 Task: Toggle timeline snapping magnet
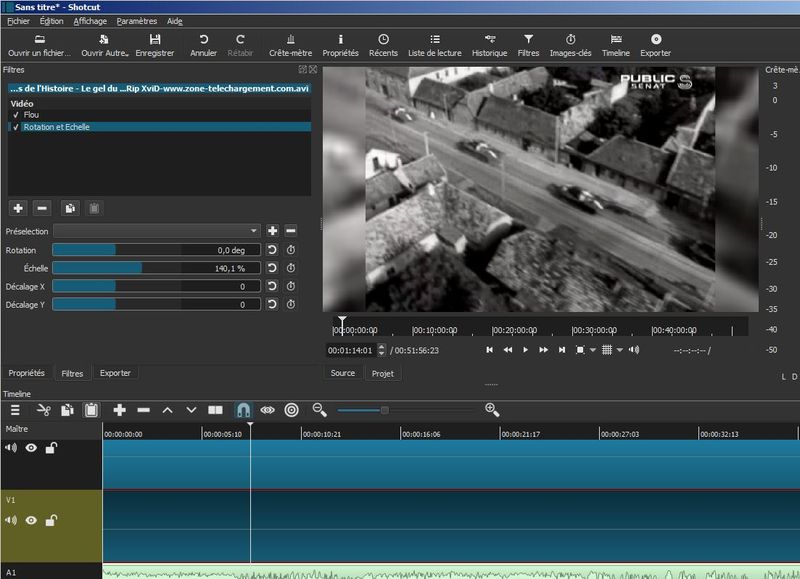coord(243,410)
